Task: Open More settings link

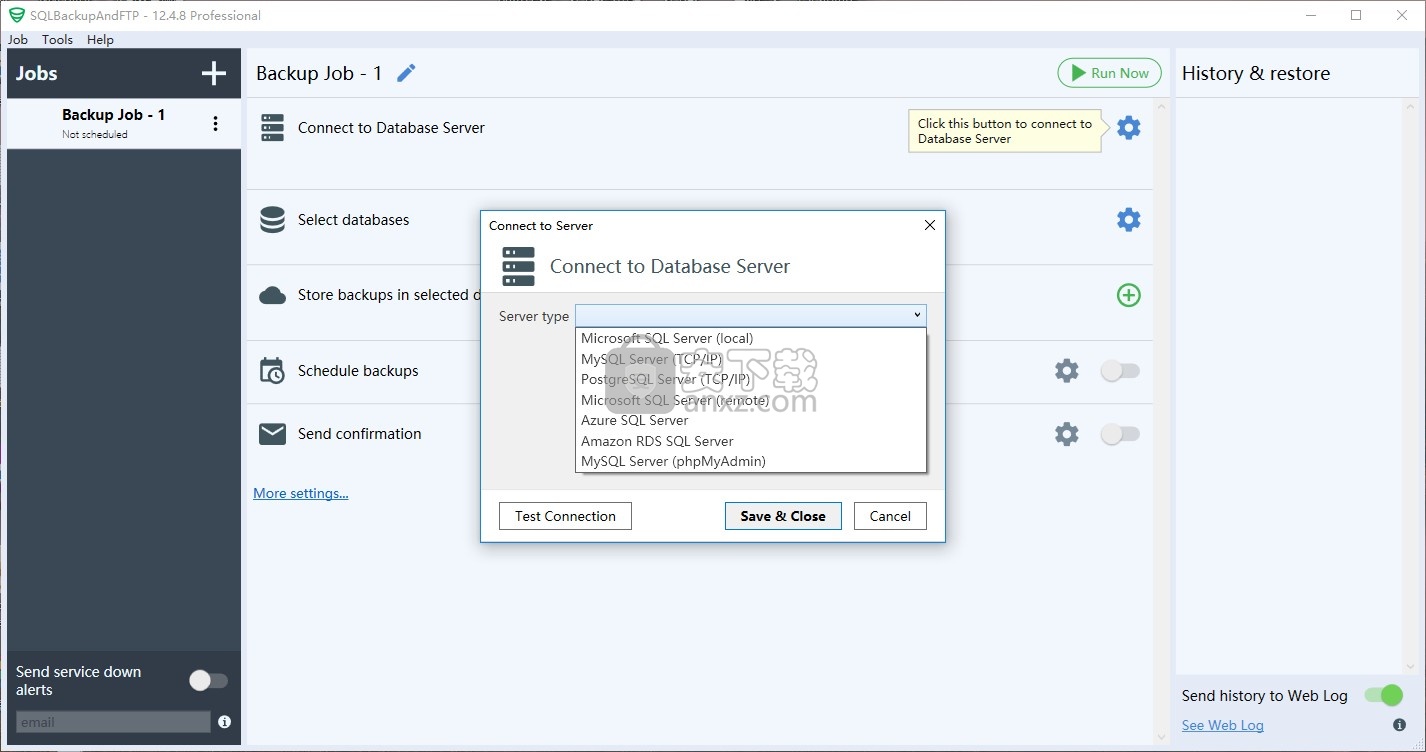Action: coord(301,493)
